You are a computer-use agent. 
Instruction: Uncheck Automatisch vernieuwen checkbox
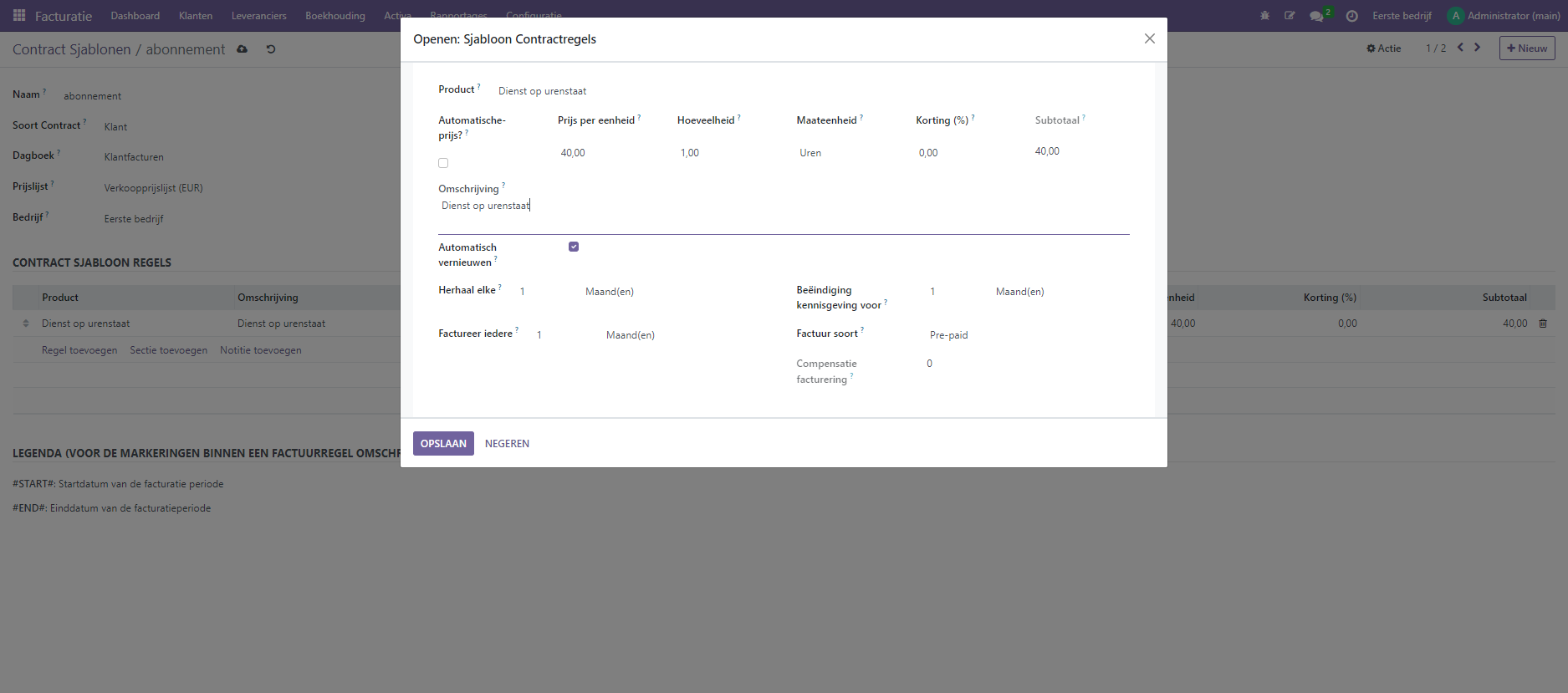click(574, 247)
